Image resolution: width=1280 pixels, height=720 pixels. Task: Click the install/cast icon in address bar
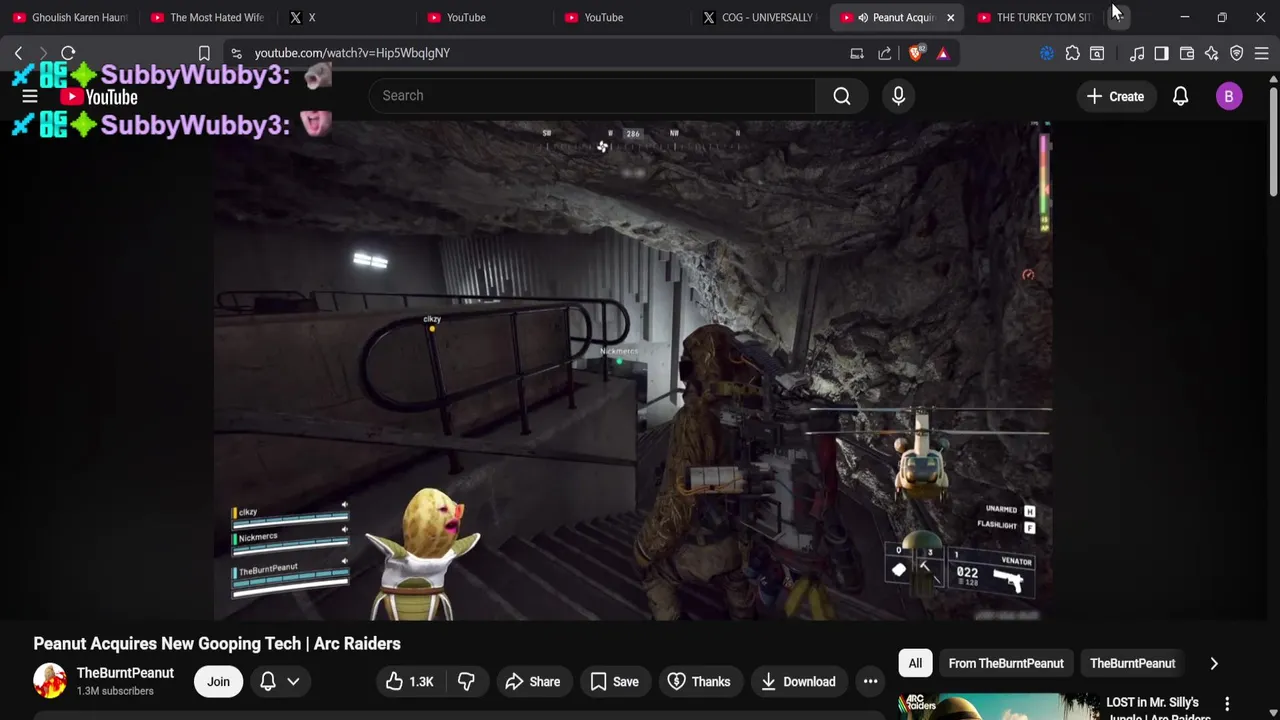click(x=857, y=53)
